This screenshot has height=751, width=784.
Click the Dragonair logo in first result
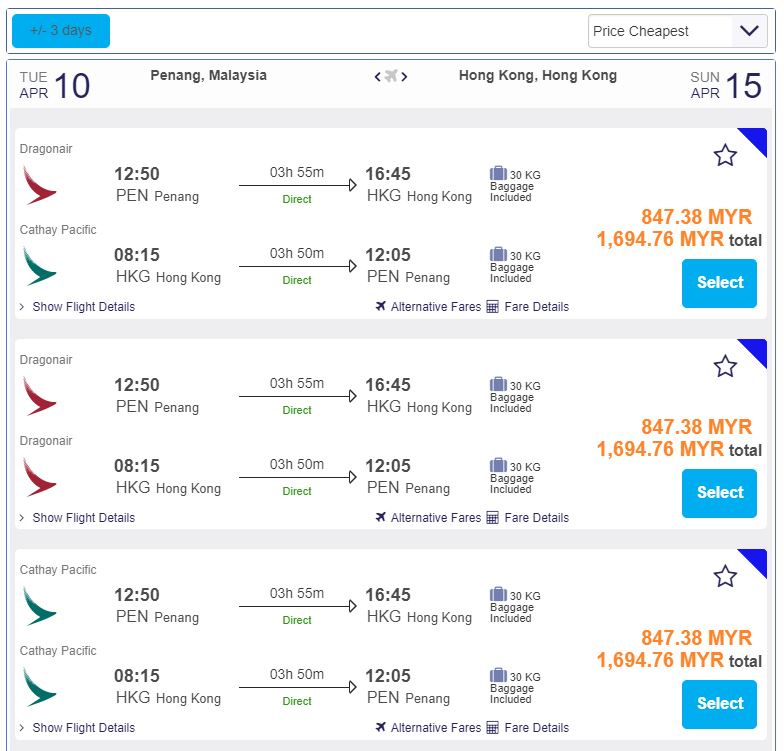pyautogui.click(x=40, y=185)
